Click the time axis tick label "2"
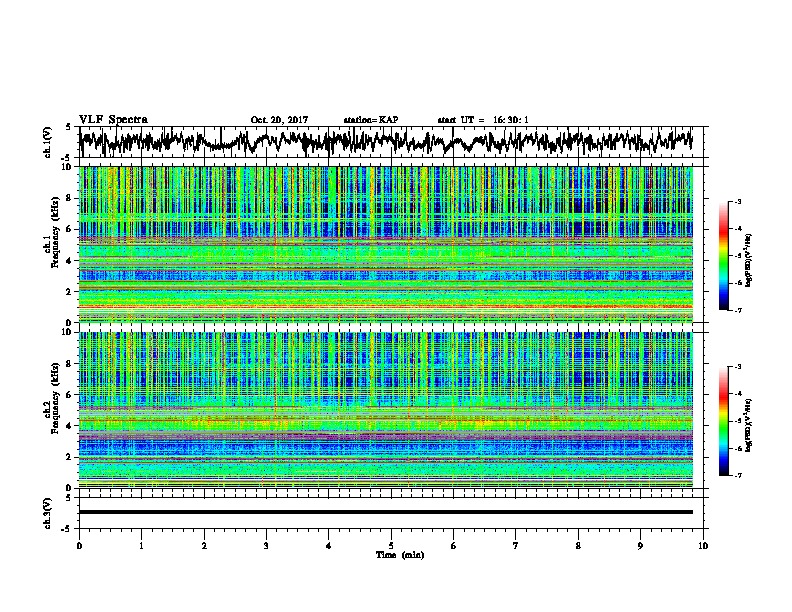This screenshot has height=612, width=792. click(204, 546)
